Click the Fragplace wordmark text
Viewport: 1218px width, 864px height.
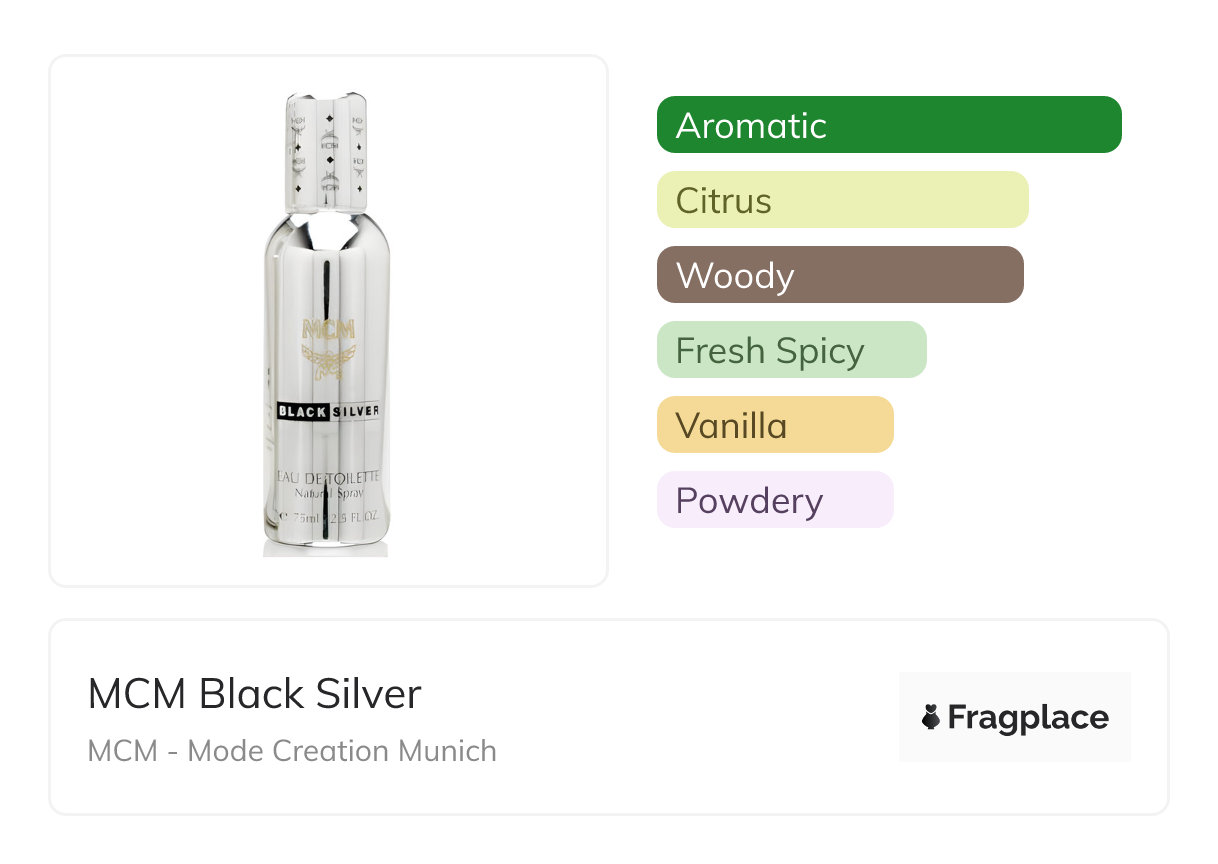click(1028, 718)
